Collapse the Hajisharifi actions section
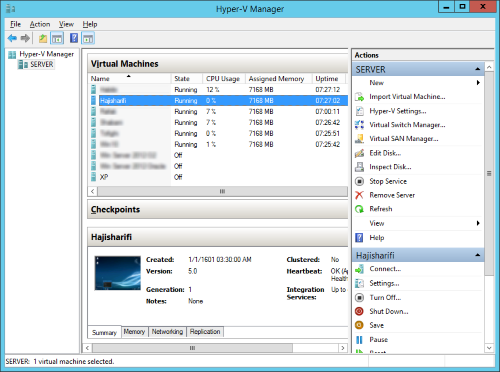The width and height of the screenshot is (500, 372). [x=478, y=255]
